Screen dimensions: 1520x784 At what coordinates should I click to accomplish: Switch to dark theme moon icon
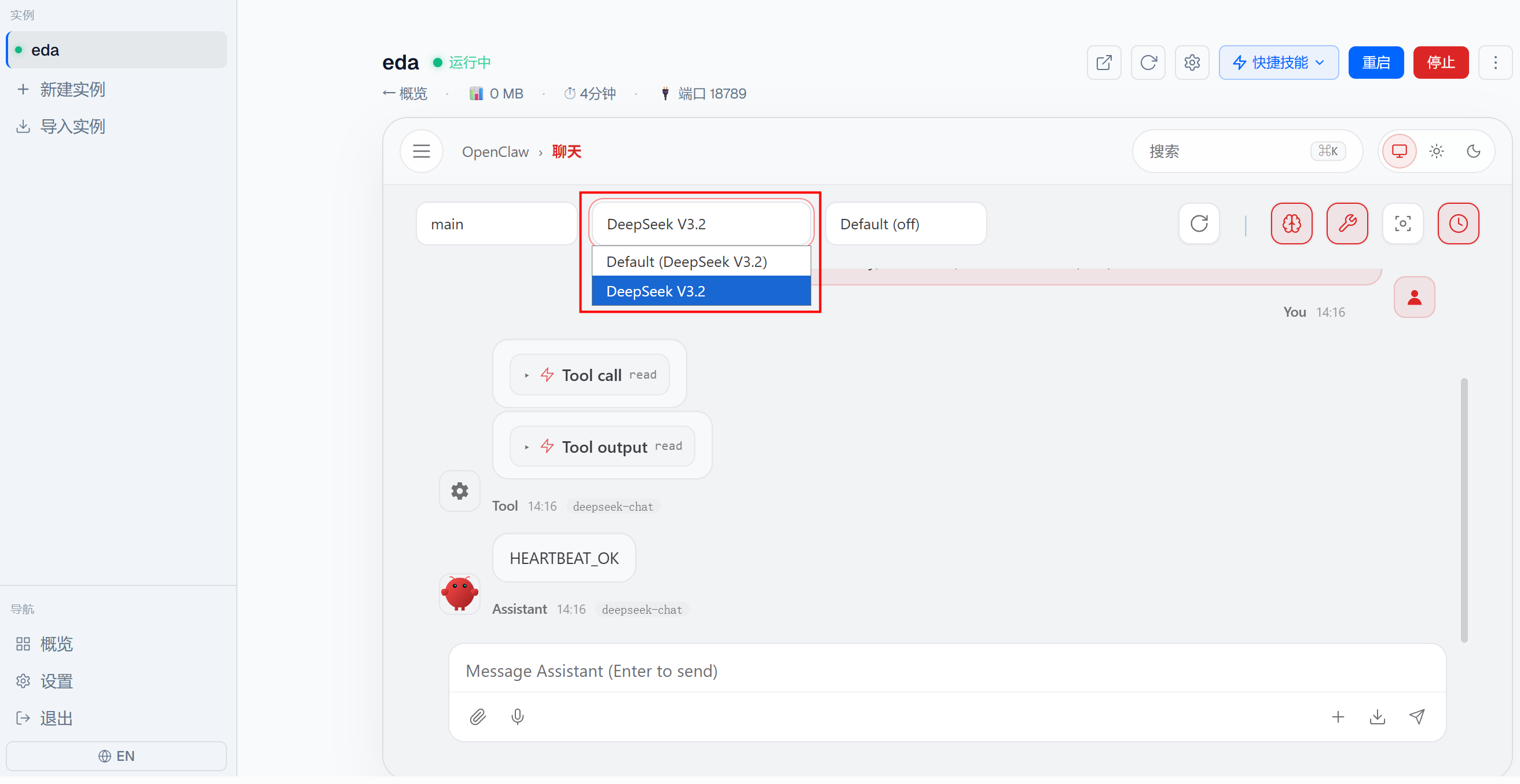[x=1473, y=151]
